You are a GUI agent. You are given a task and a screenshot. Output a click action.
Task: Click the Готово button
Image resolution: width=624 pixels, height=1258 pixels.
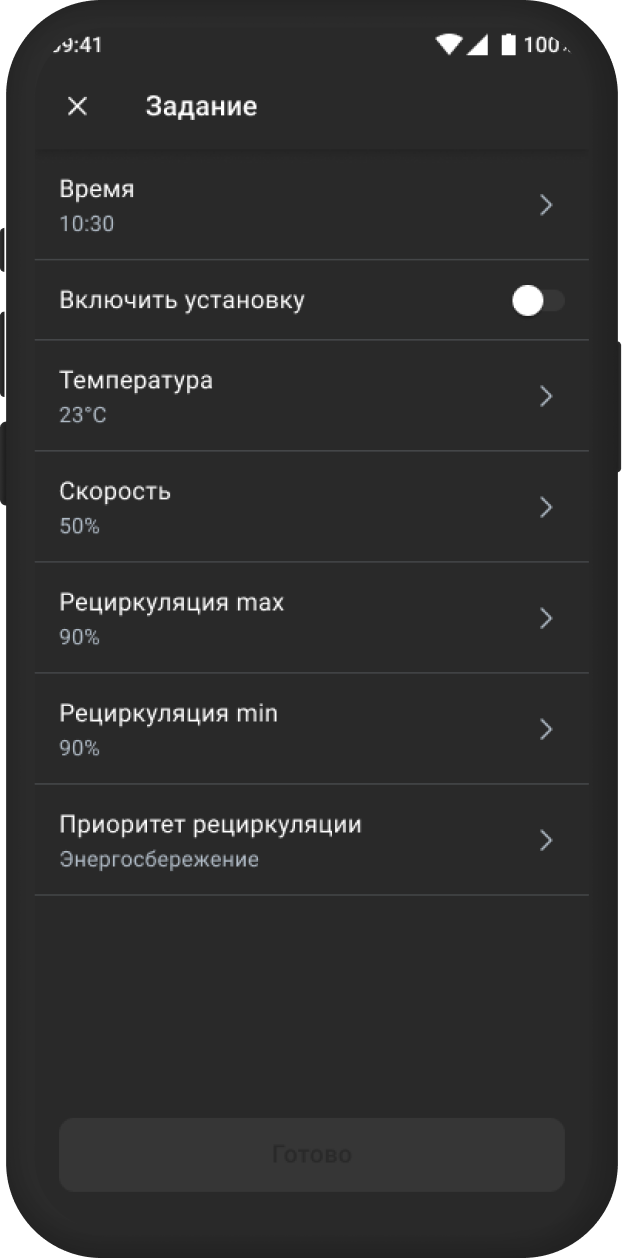tap(312, 1155)
